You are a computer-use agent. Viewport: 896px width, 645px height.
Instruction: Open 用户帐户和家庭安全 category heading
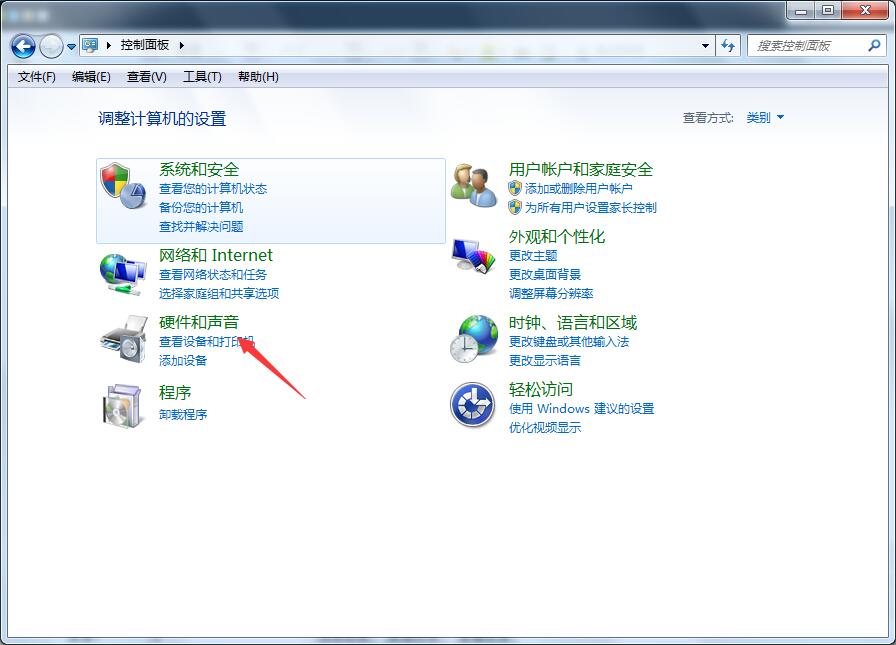click(x=581, y=169)
